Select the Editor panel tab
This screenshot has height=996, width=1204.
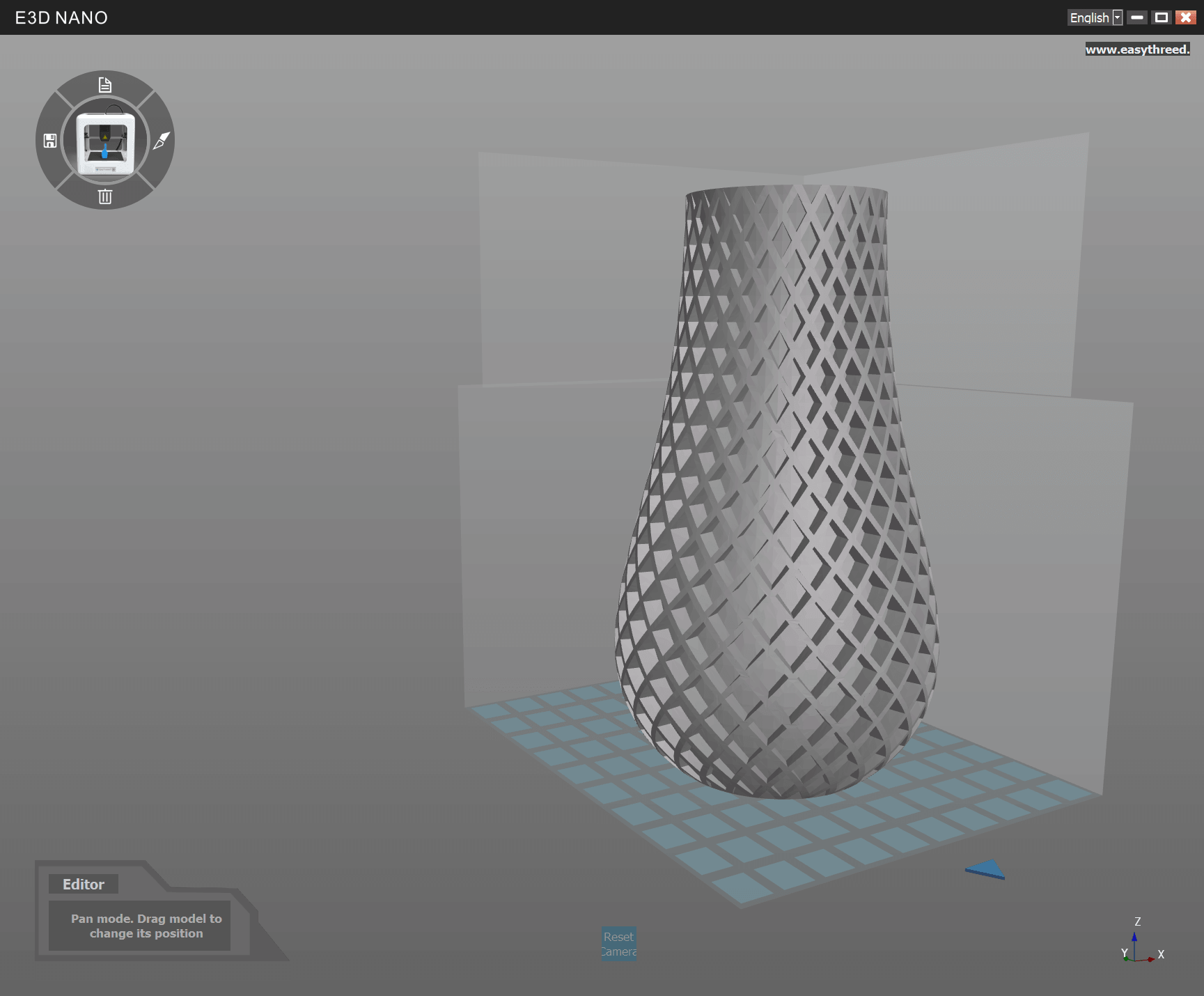tap(84, 884)
